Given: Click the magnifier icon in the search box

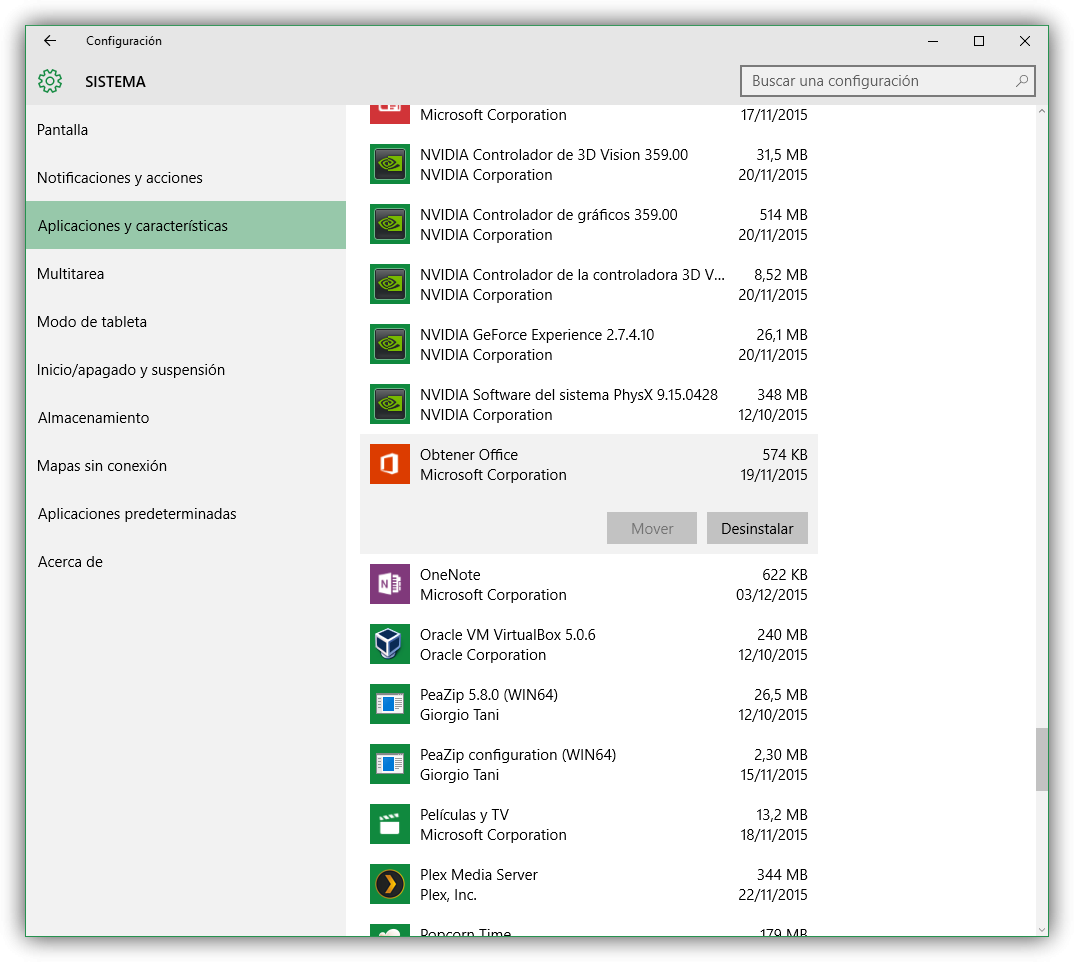Looking at the screenshot, I should click(1021, 81).
